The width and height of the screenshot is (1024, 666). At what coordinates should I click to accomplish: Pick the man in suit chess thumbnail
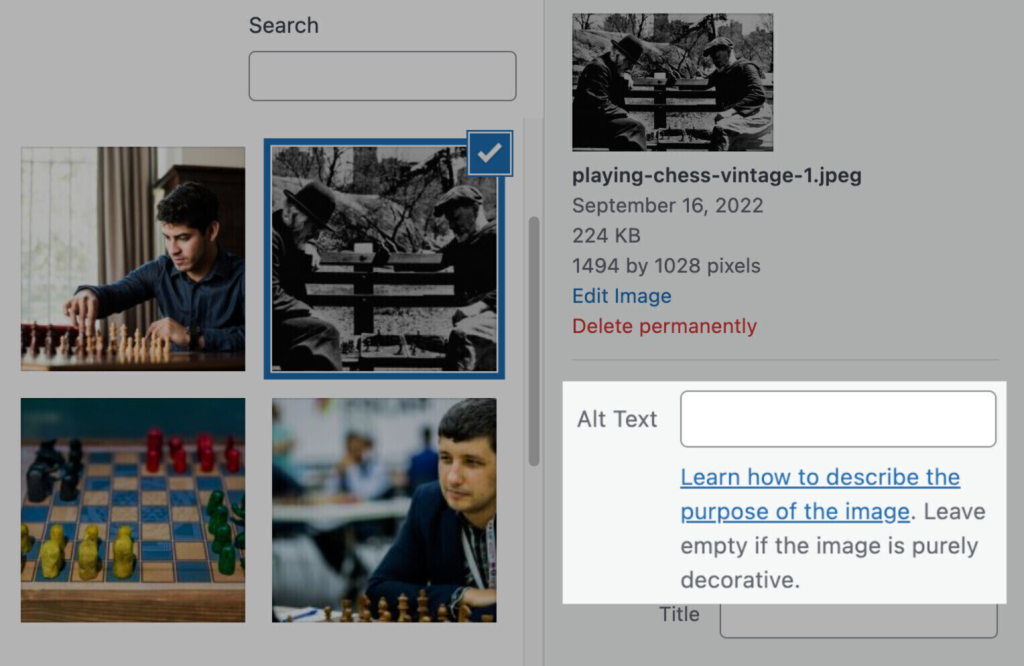(384, 509)
